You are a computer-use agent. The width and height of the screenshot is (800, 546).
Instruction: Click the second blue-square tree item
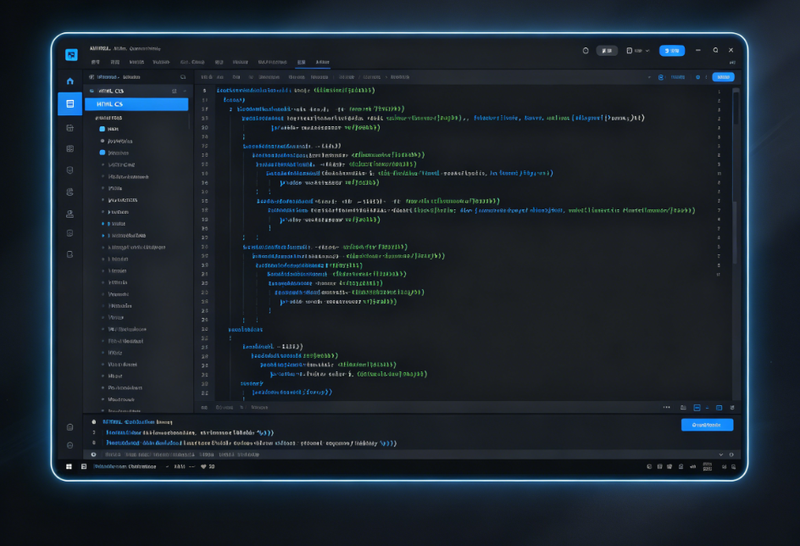point(102,153)
